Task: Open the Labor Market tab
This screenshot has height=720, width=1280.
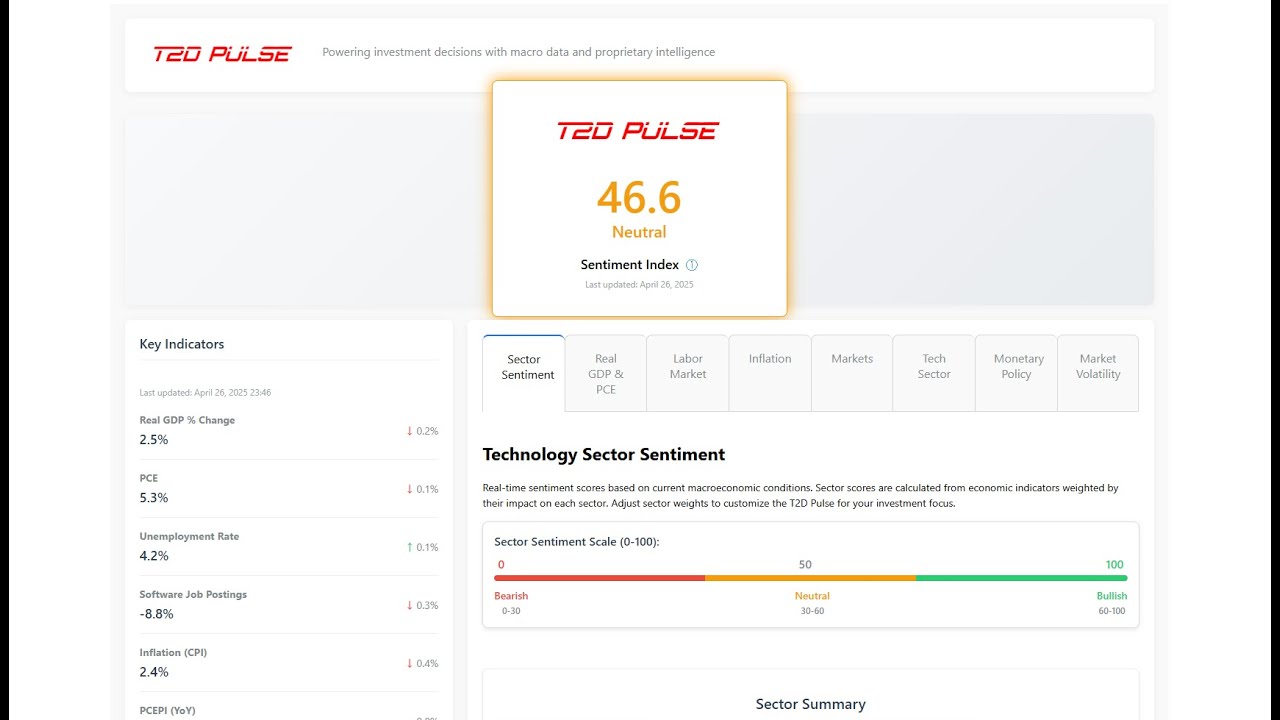Action: (x=688, y=373)
